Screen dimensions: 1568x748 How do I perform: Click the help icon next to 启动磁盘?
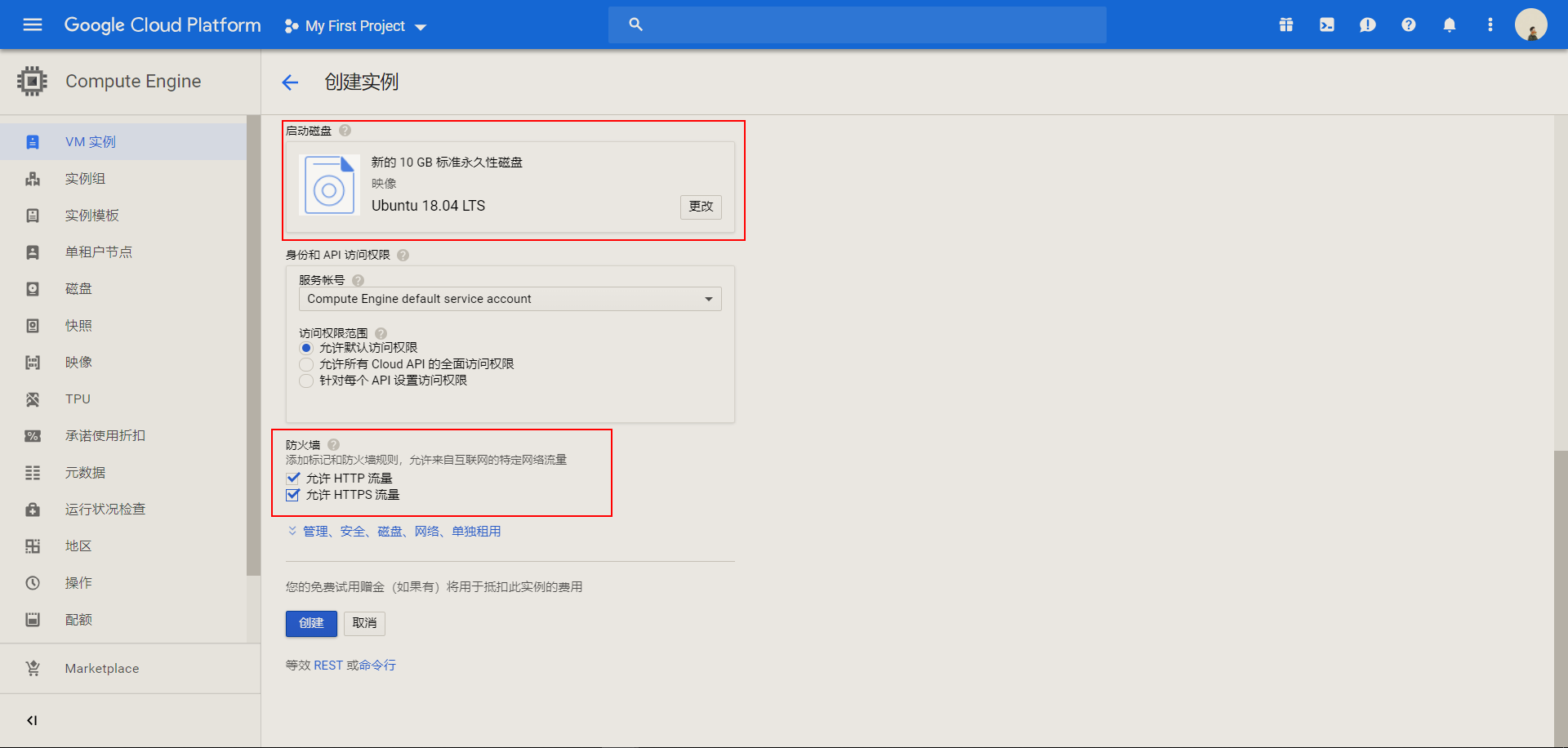click(x=345, y=131)
